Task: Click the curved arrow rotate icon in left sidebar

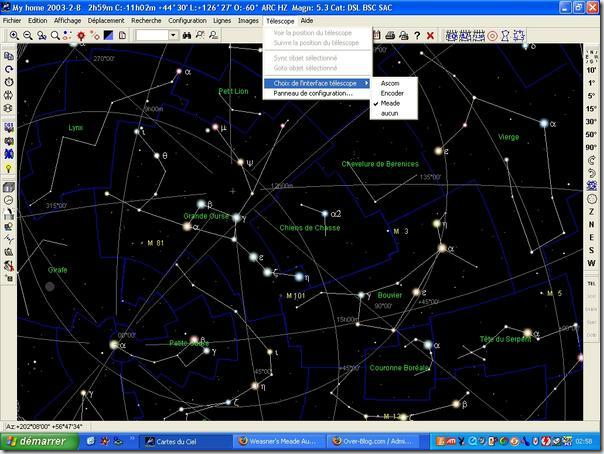Action: coord(8,69)
